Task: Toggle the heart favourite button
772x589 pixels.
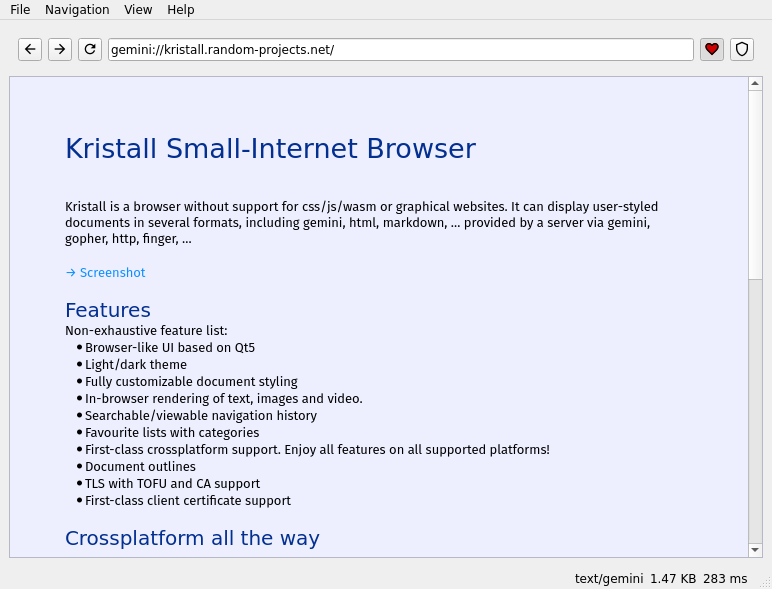Action: (x=712, y=49)
